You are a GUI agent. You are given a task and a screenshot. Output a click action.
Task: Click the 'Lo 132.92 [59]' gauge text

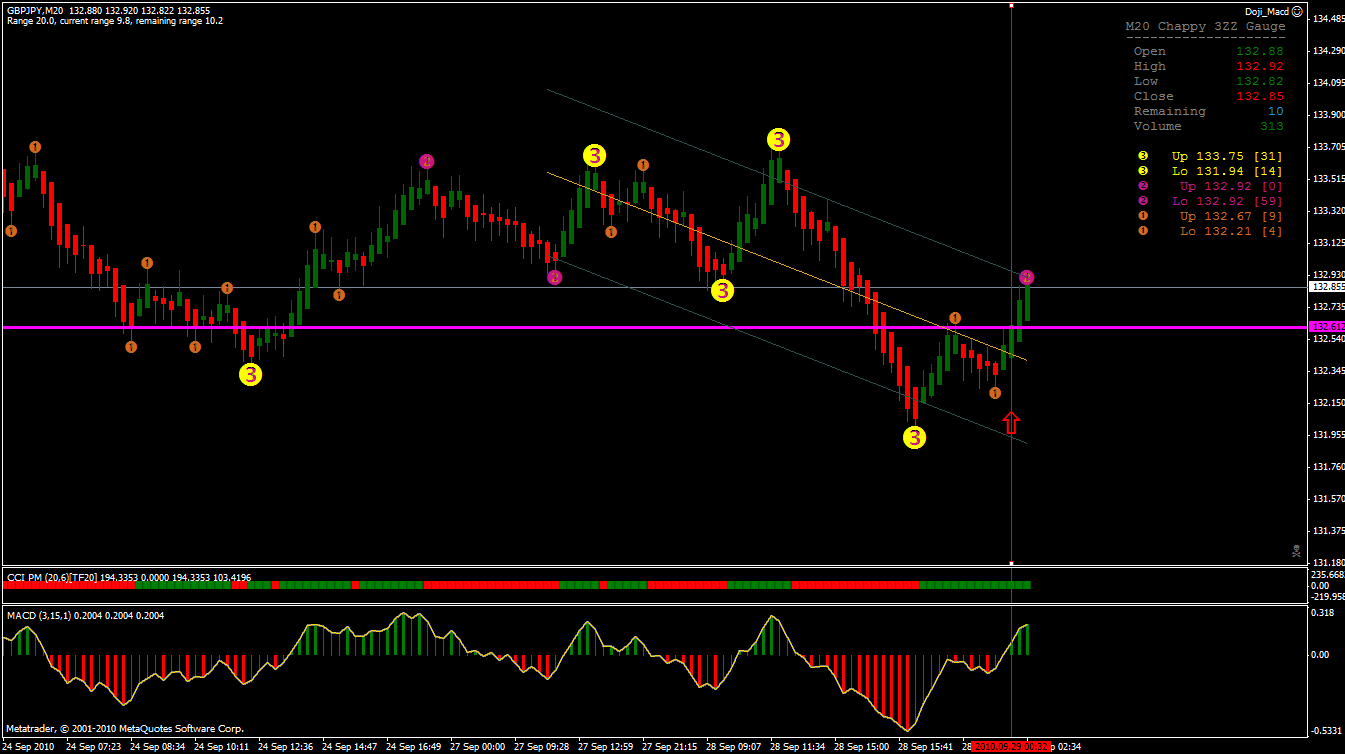1227,201
